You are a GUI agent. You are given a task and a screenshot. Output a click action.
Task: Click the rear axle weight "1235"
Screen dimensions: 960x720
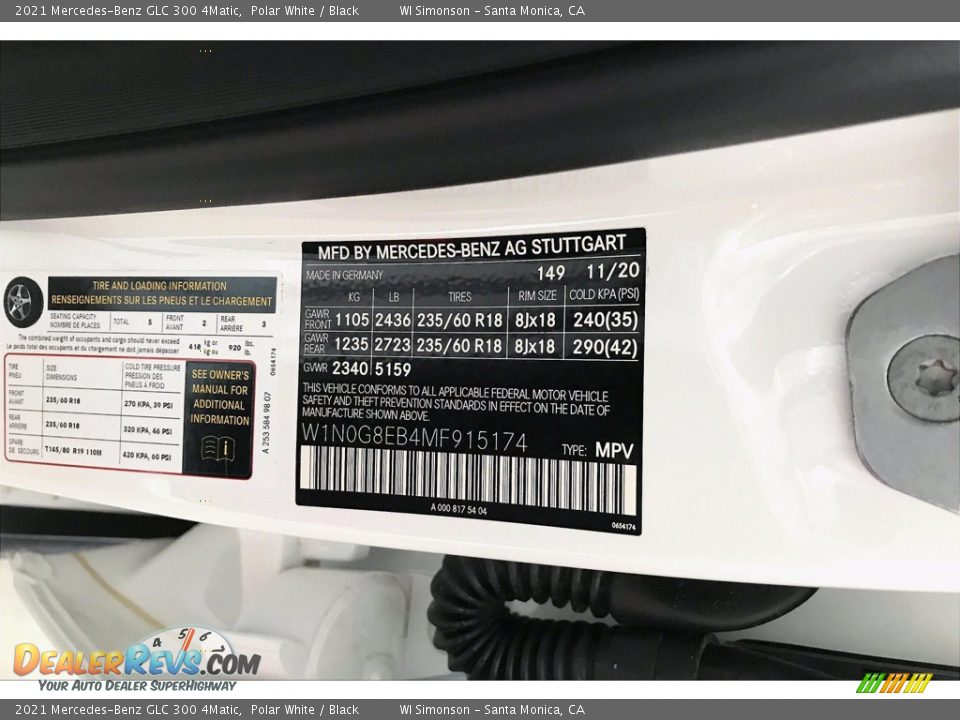point(351,345)
